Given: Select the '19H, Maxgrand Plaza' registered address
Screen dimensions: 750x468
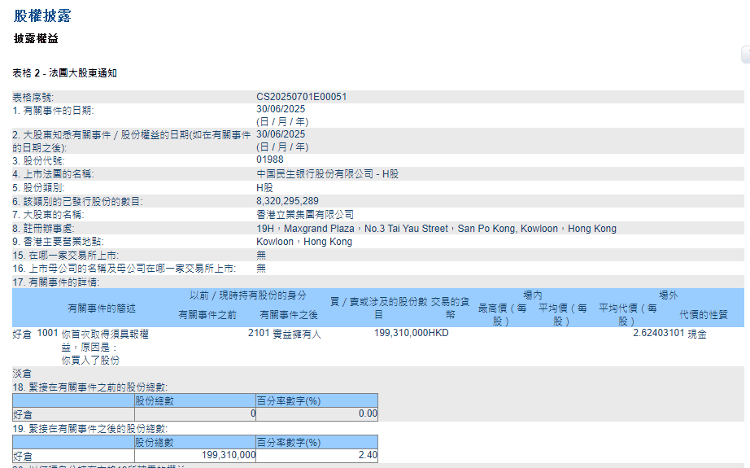Looking at the screenshot, I should pyautogui.click(x=436, y=229).
